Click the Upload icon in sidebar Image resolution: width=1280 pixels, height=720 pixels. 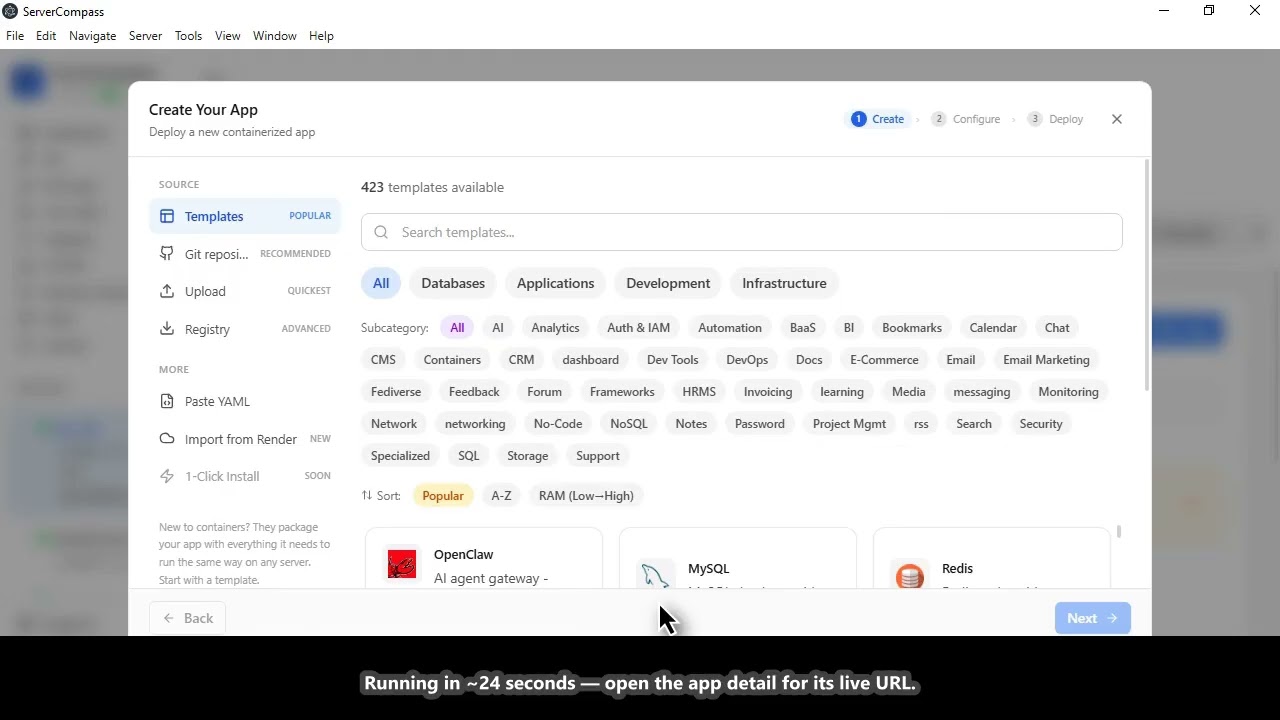(167, 291)
